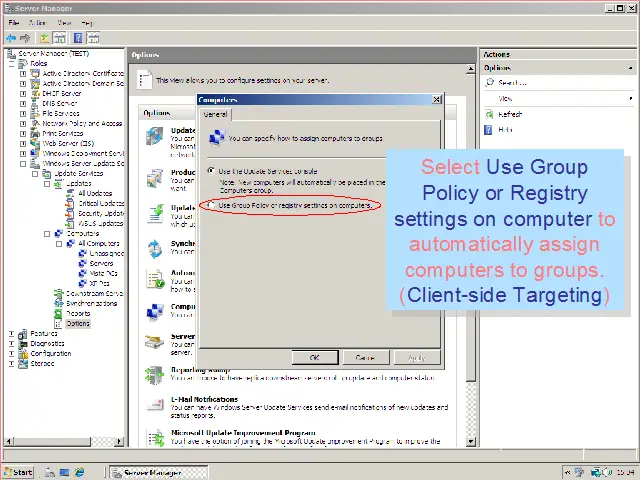Select All Updates in the tree
Image resolution: width=640 pixels, height=480 pixels.
pyautogui.click(x=95, y=193)
